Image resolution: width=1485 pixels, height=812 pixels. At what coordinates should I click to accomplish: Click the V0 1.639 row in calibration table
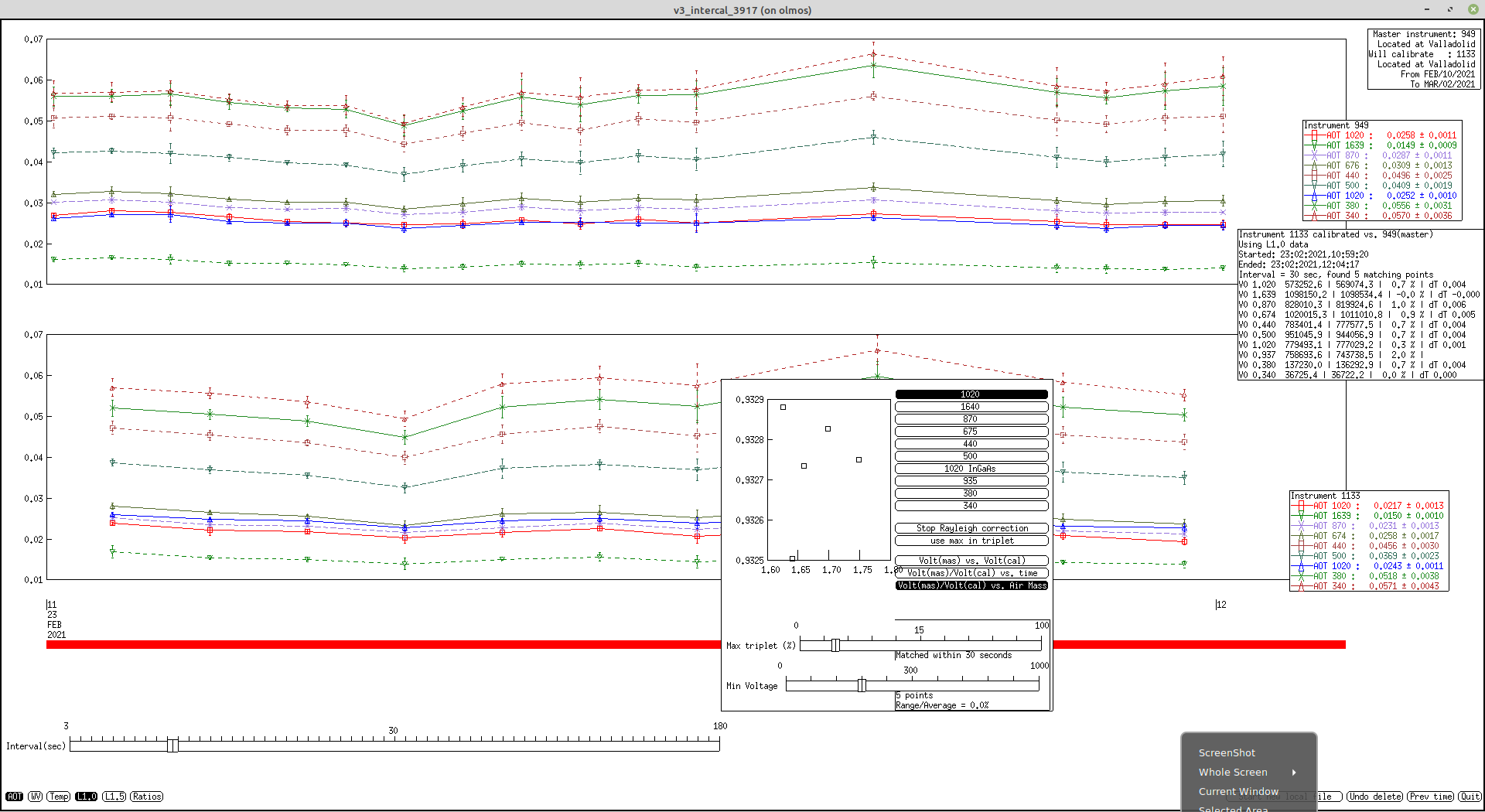1359,295
